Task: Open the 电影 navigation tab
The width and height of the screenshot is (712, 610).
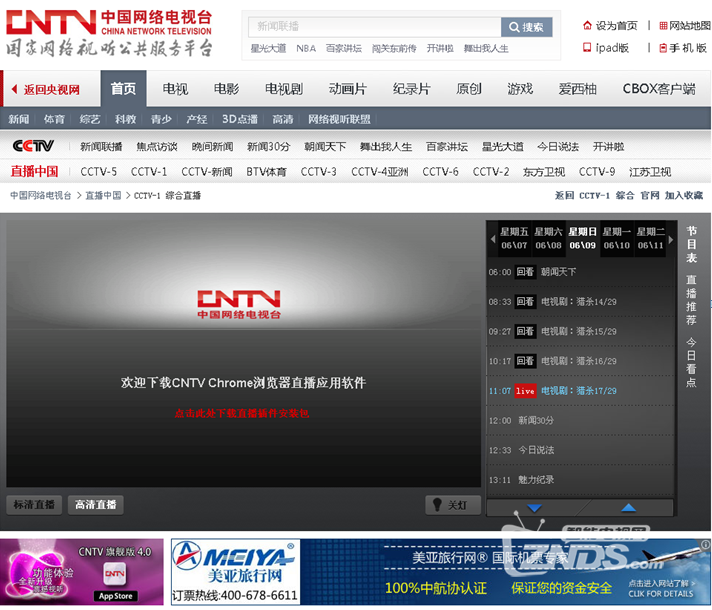Action: point(226,89)
